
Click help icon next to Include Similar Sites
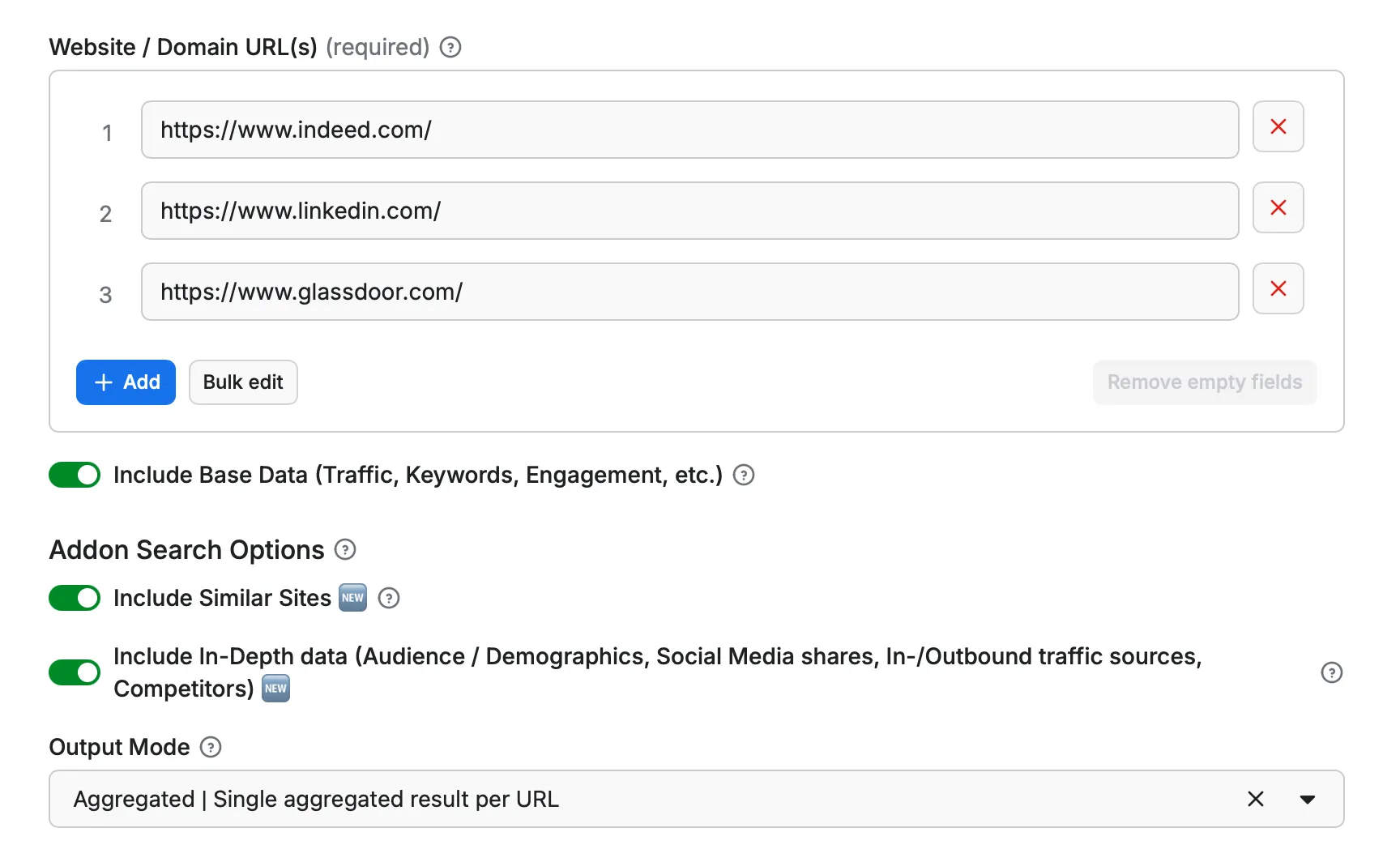388,599
